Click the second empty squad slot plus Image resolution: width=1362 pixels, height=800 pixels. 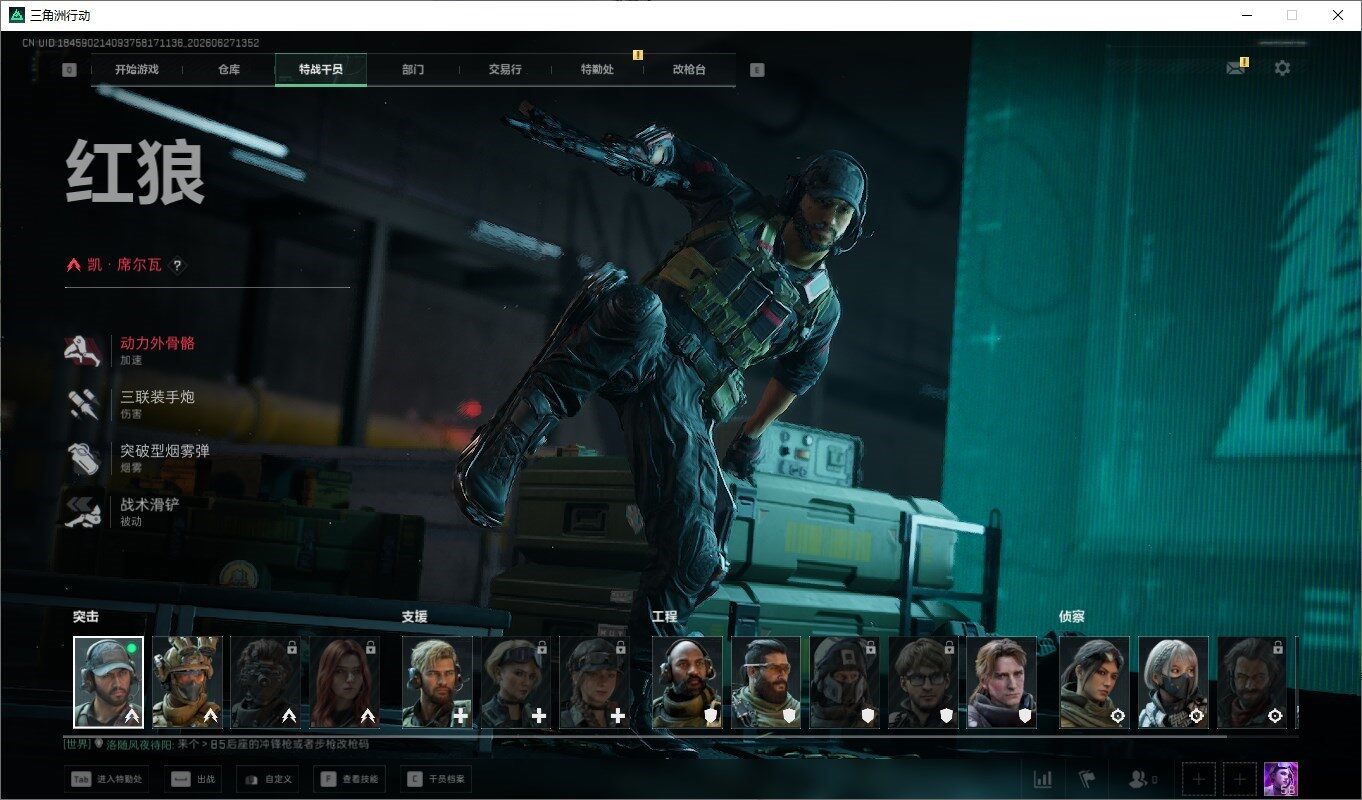coord(1240,779)
